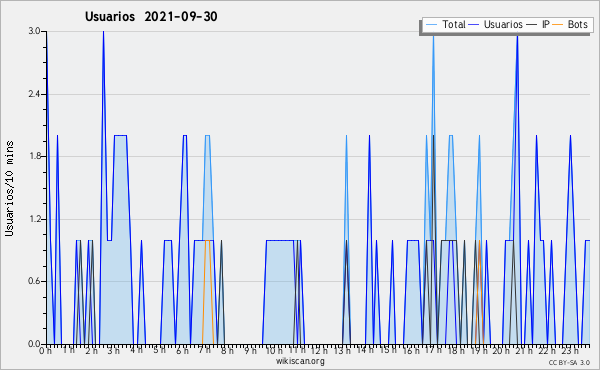The image size is (600, 370).
Task: Click the y-axis value 0.6
Action: point(34,281)
